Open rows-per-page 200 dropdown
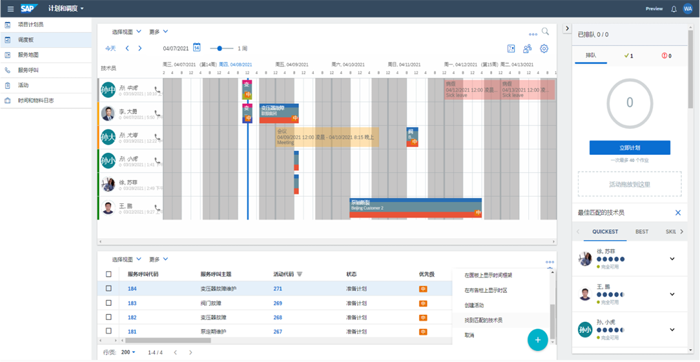This screenshot has height=362, width=700. click(x=129, y=352)
